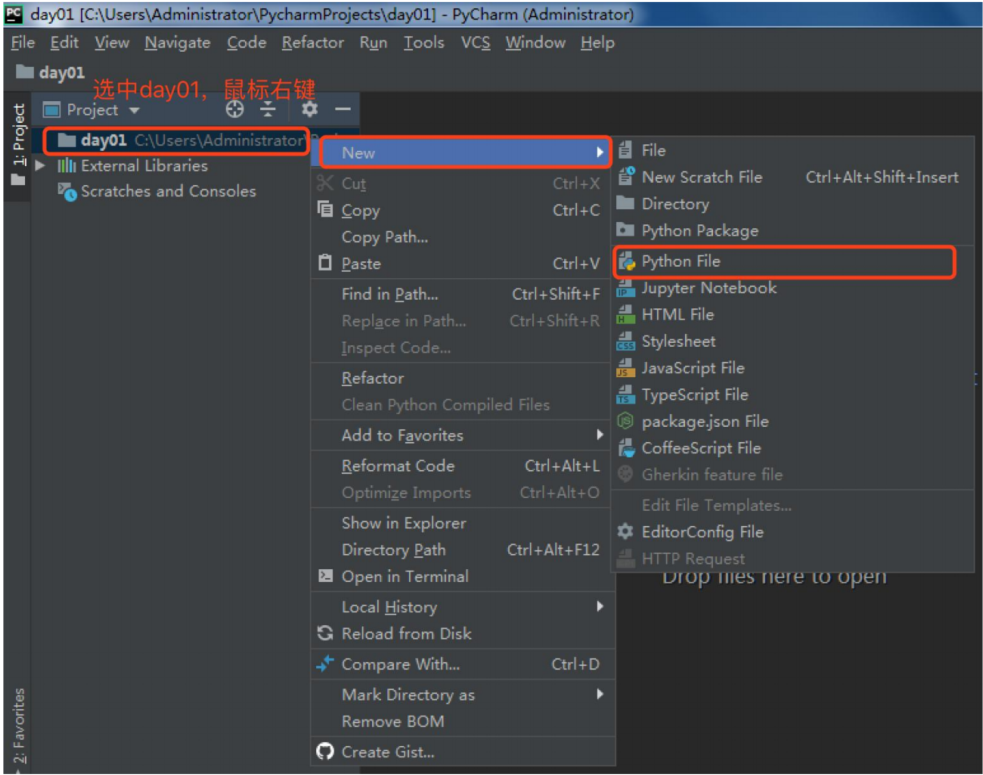The width and height of the screenshot is (983, 775).
Task: Click the CoffeeScript File icon
Action: click(626, 448)
